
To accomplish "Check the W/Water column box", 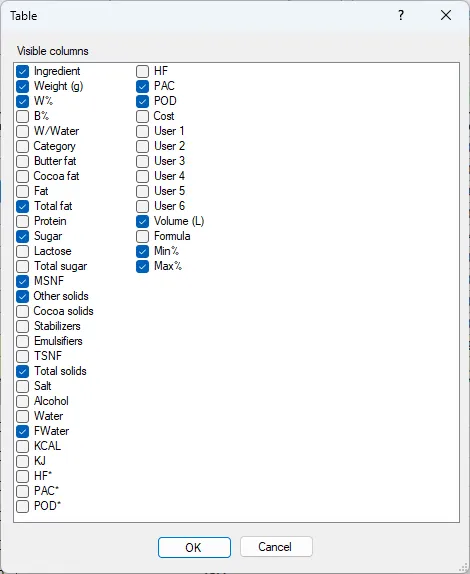I will click(x=22, y=131).
